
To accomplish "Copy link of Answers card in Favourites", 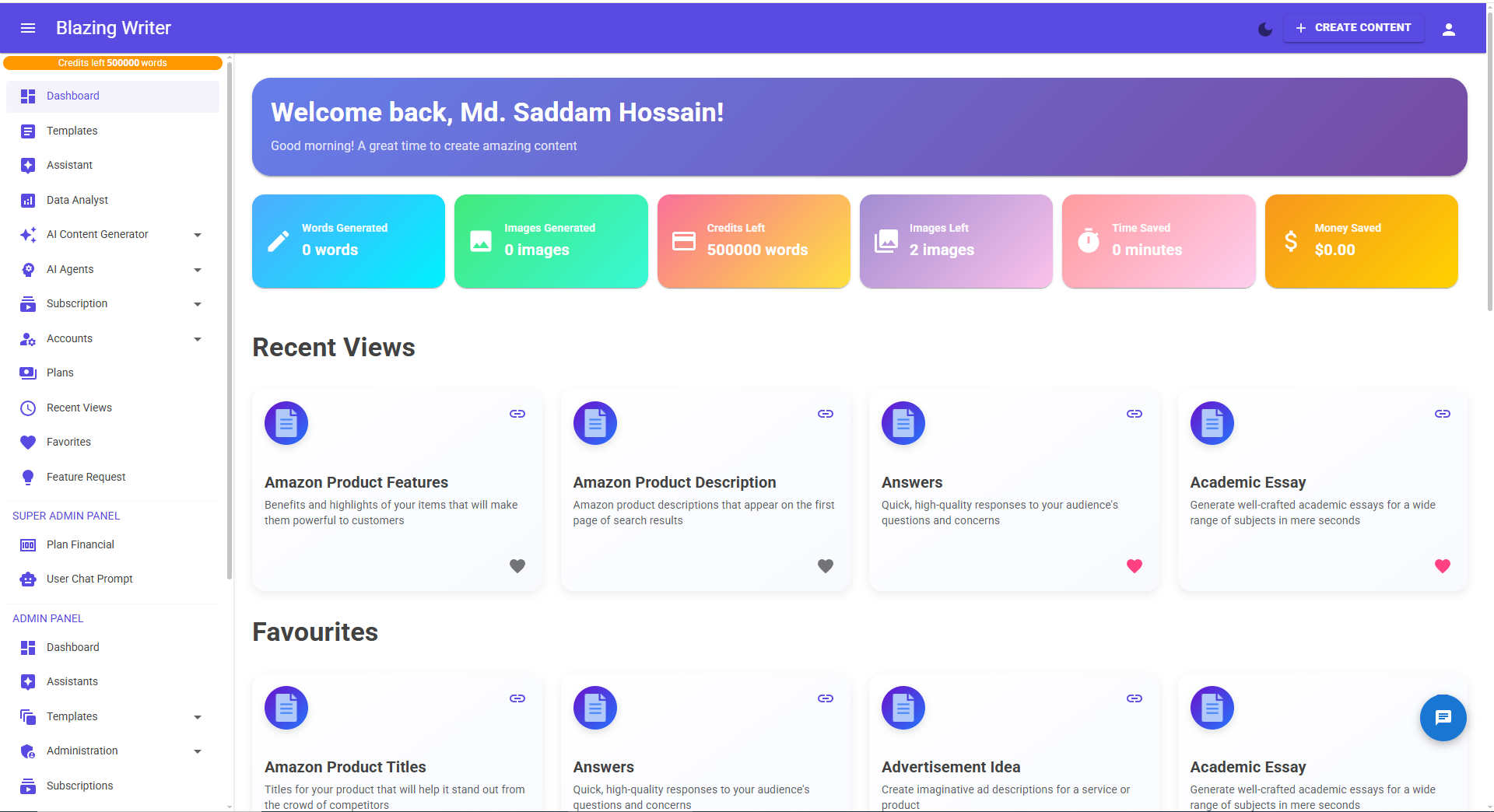I will (826, 698).
